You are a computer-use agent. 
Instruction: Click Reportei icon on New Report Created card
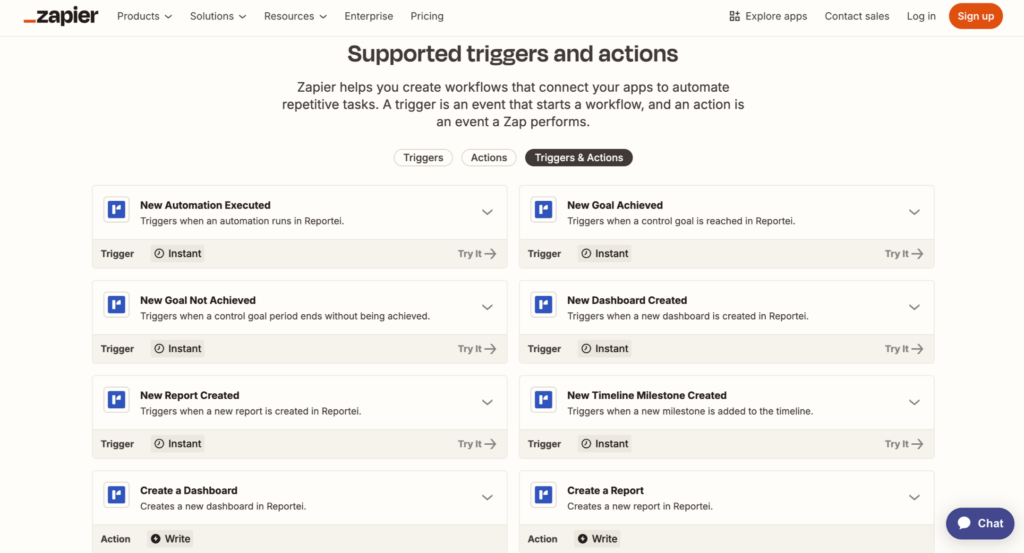pos(117,400)
